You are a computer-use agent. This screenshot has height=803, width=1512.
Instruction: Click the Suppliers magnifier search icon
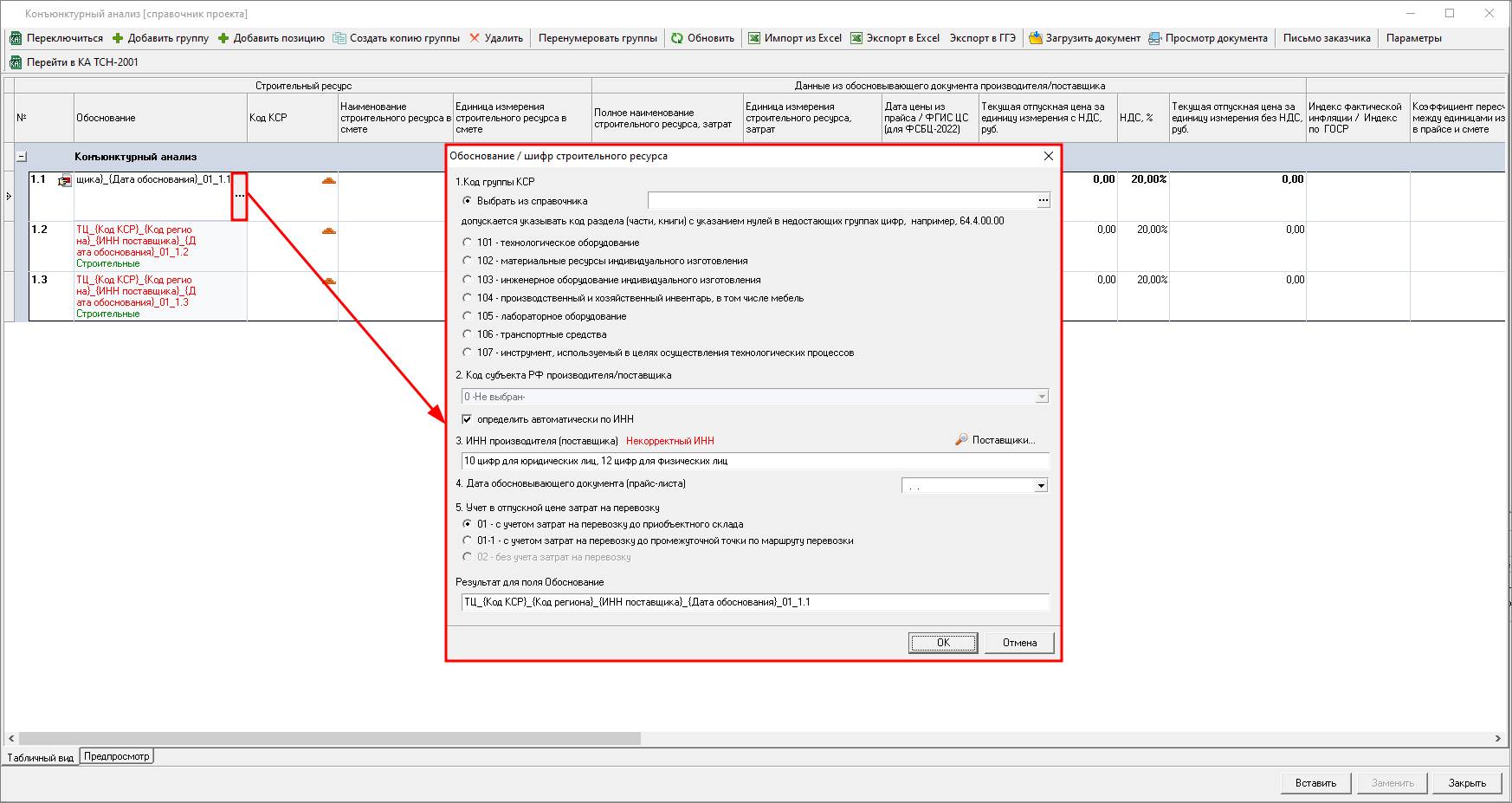(x=961, y=440)
